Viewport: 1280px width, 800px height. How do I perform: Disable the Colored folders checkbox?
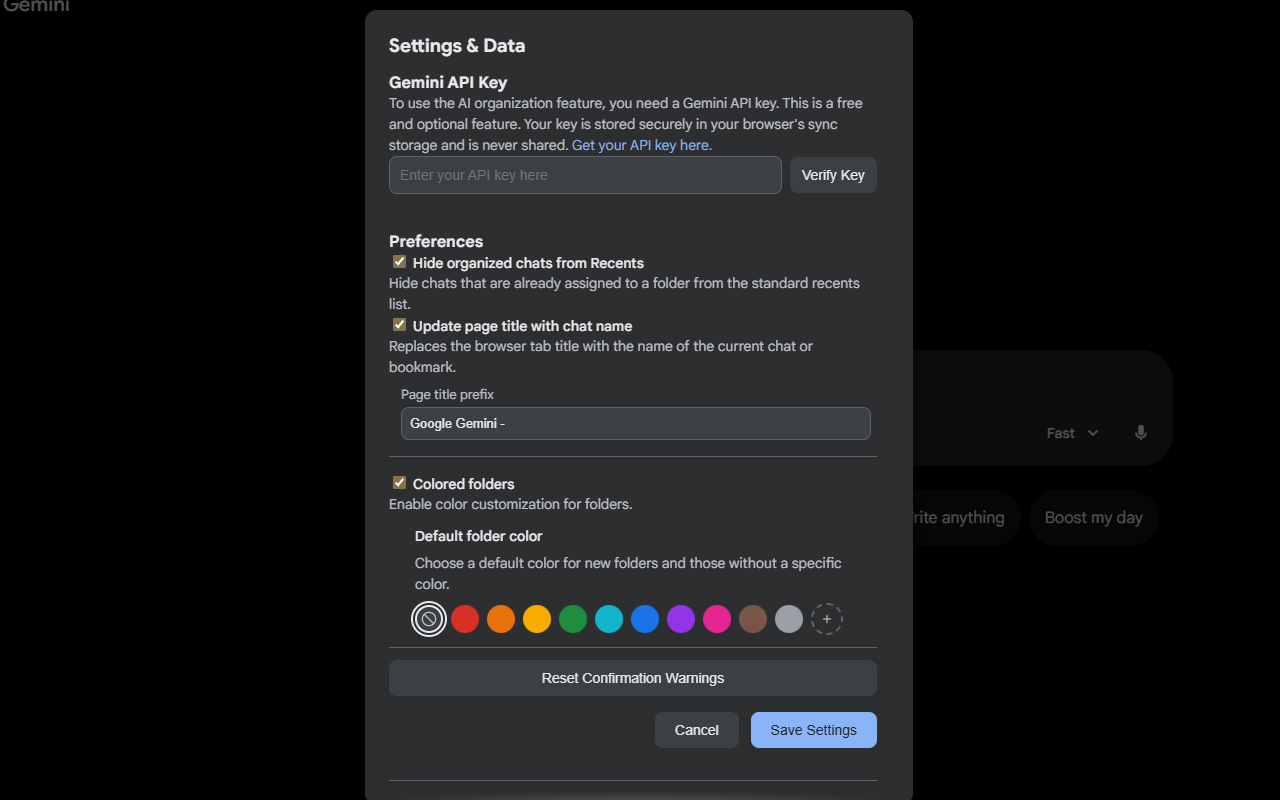click(400, 483)
